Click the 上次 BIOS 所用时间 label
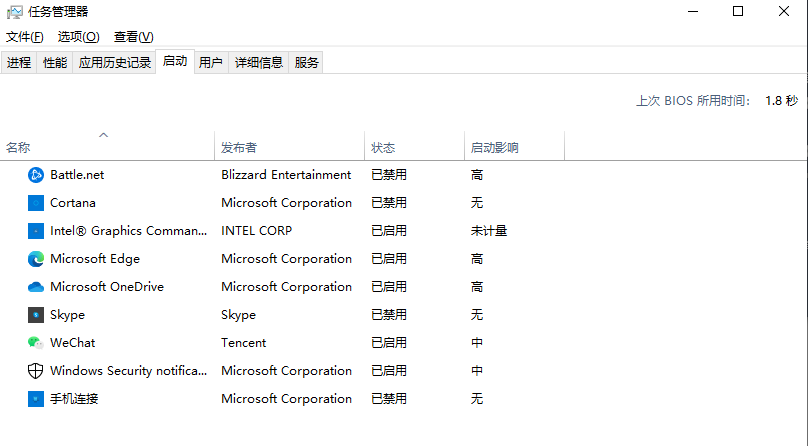 (693, 100)
